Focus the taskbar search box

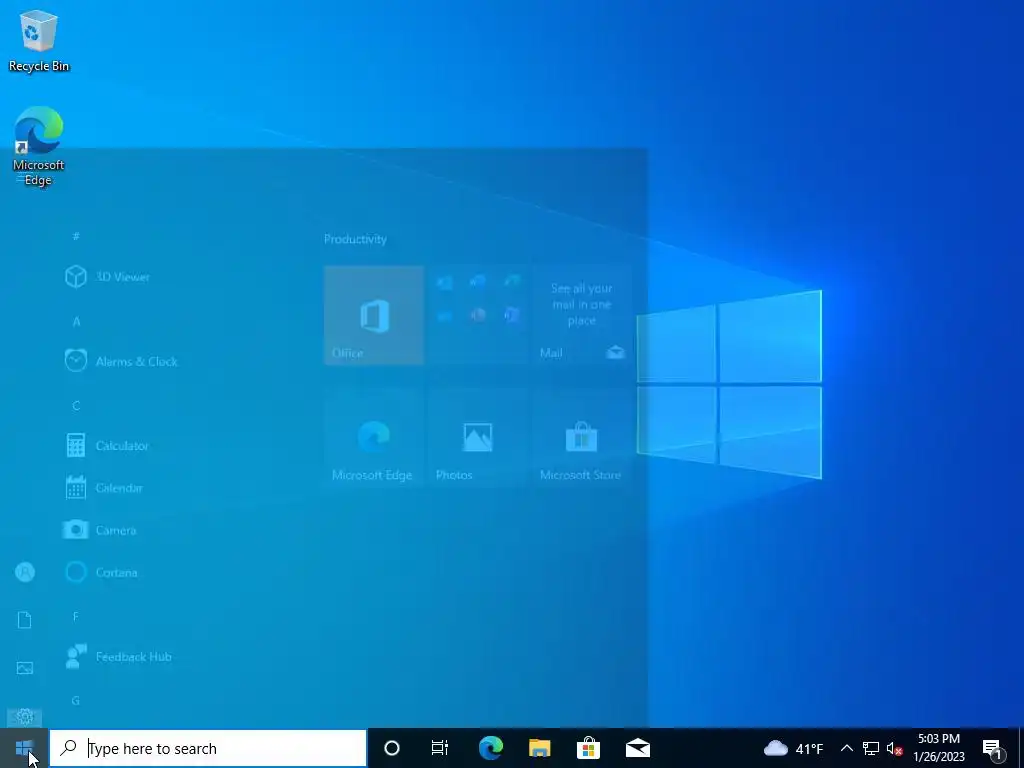[x=208, y=748]
